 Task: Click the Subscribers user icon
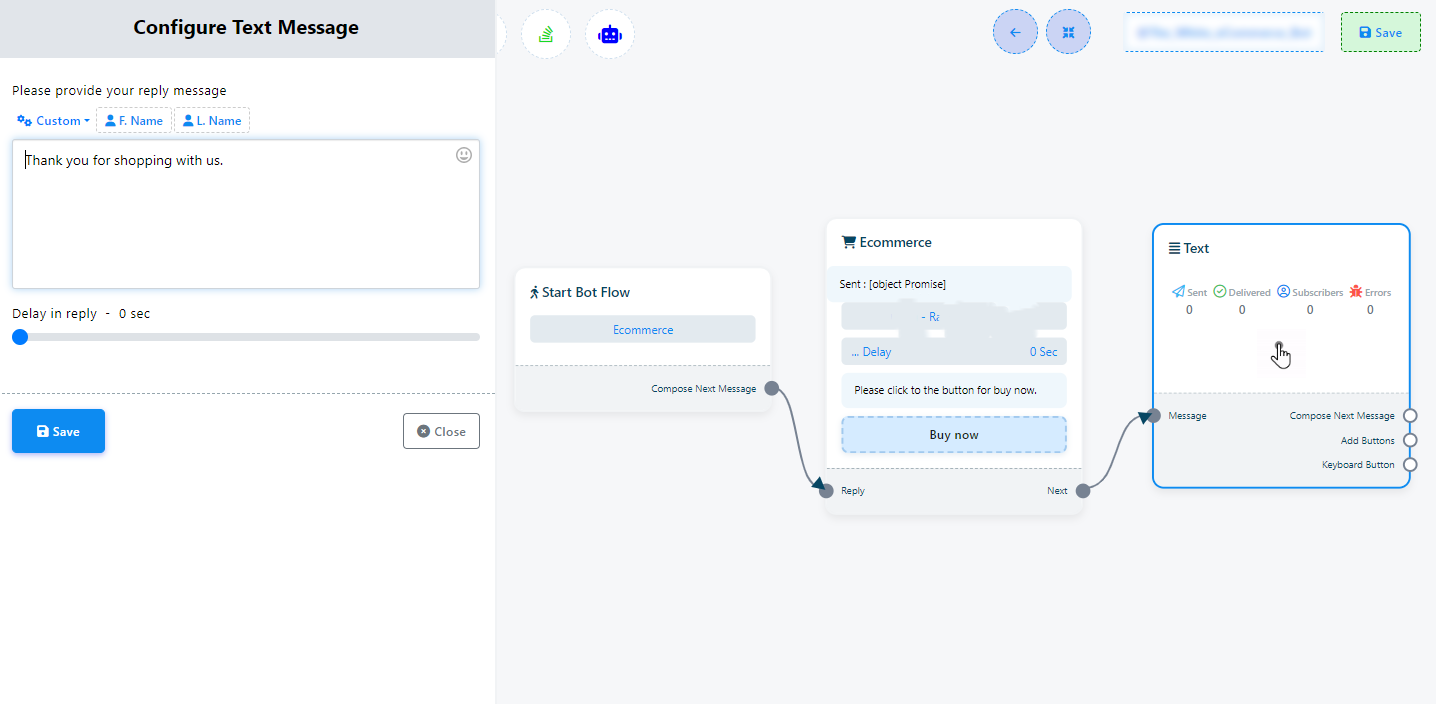[x=1283, y=292]
